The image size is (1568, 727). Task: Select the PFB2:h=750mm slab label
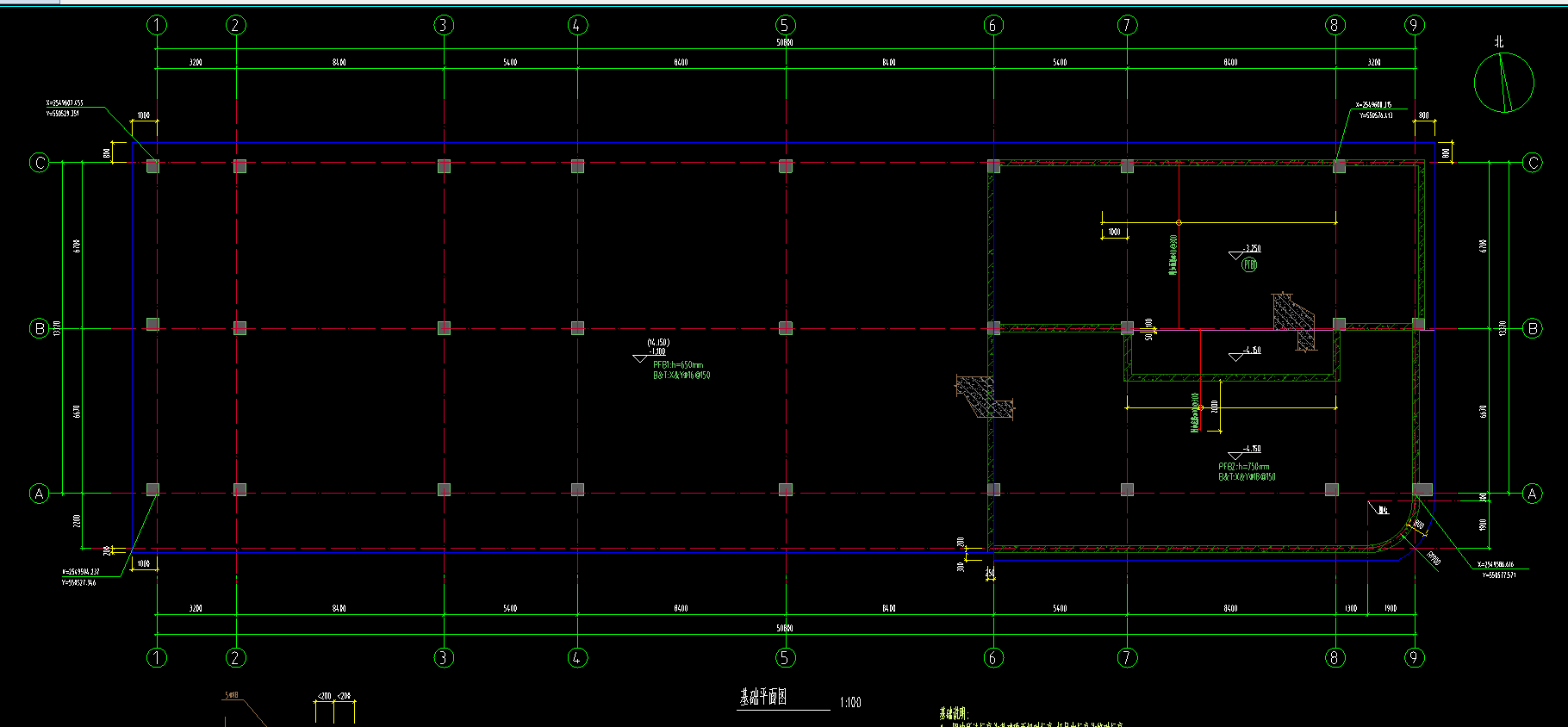point(1243,467)
